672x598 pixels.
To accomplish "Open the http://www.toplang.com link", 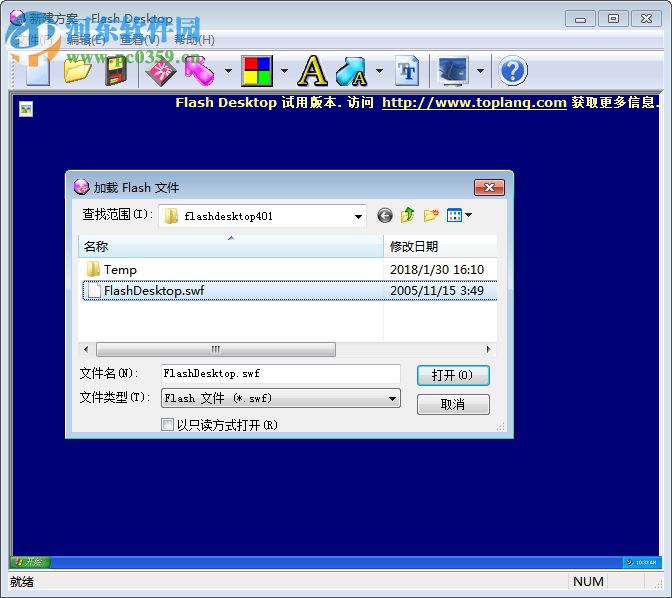I will pos(474,102).
